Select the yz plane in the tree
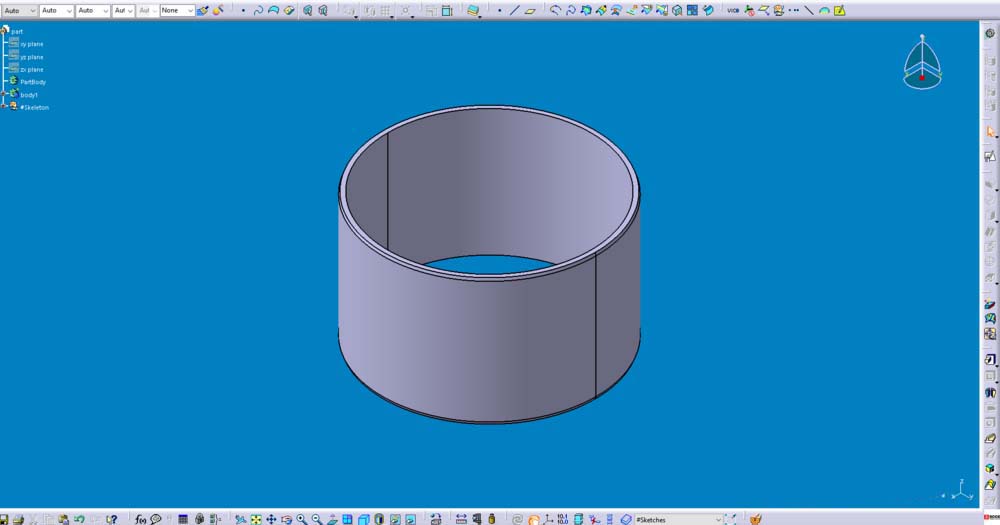 32,57
